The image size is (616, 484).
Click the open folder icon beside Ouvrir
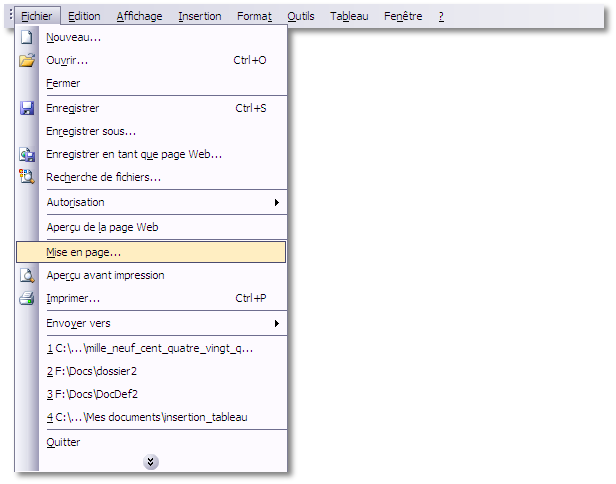pos(27,60)
